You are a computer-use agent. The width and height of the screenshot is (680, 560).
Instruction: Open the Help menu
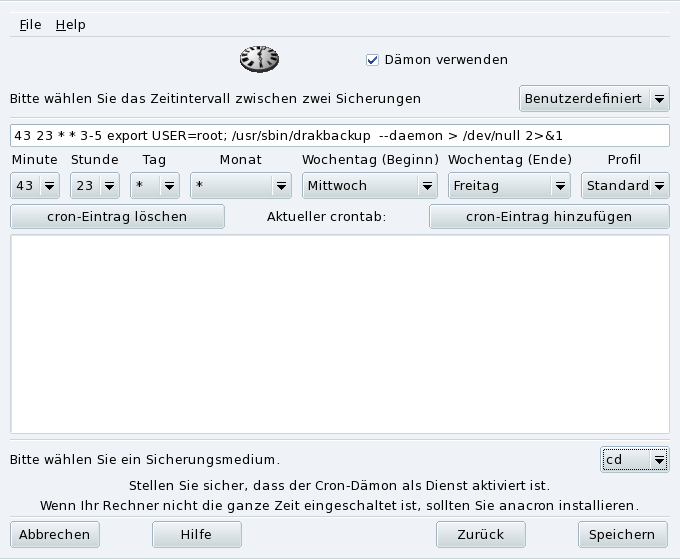[x=70, y=24]
